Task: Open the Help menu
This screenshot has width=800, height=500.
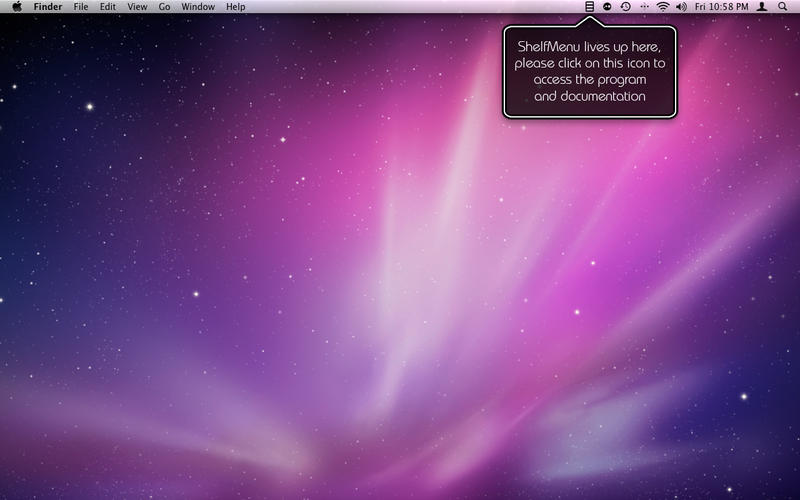Action: [x=235, y=7]
